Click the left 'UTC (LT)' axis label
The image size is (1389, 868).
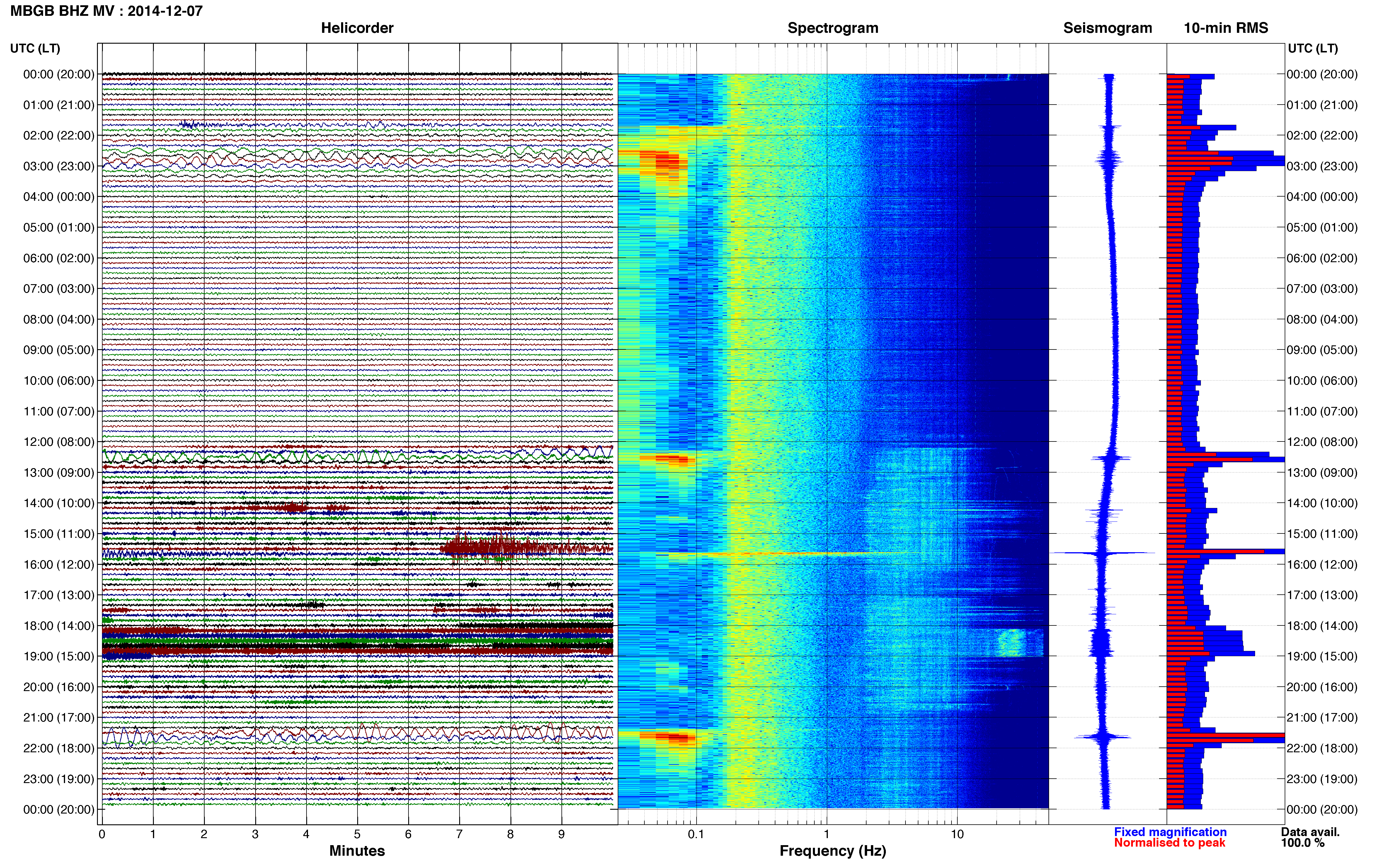tap(35, 48)
